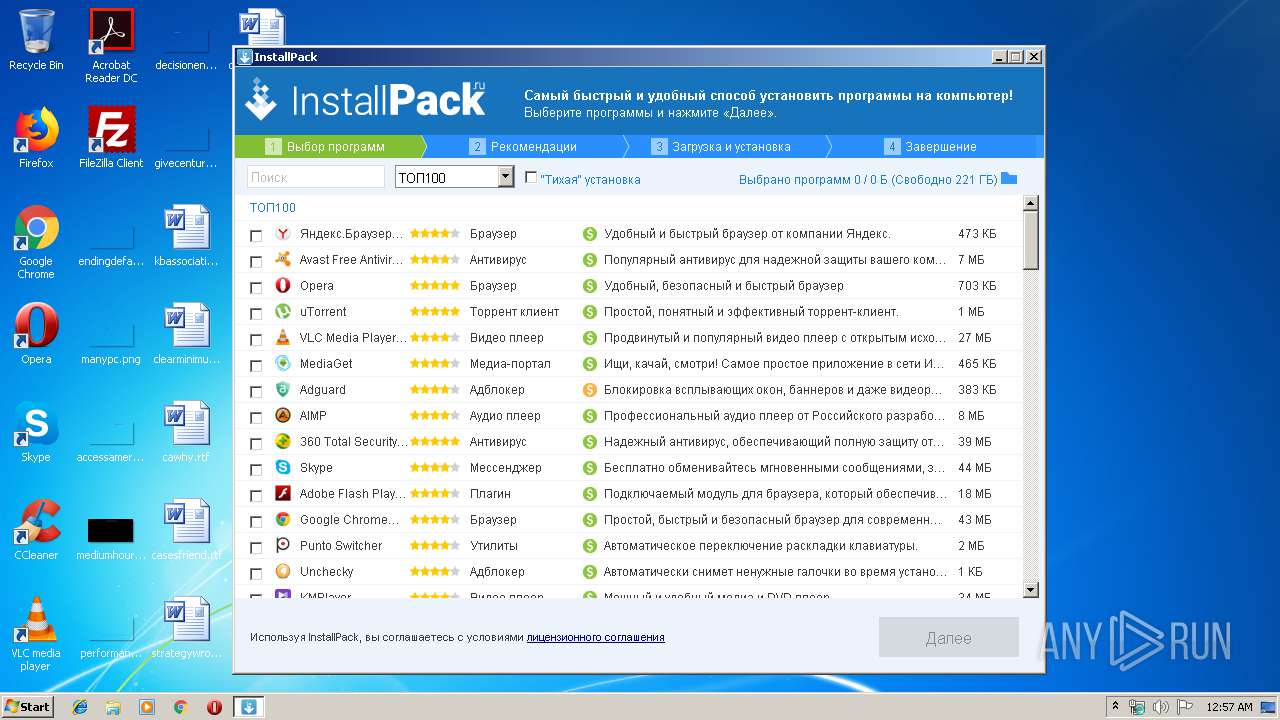This screenshot has width=1280, height=720.
Task: Click the InstallPack taskbar button
Action: 248,707
